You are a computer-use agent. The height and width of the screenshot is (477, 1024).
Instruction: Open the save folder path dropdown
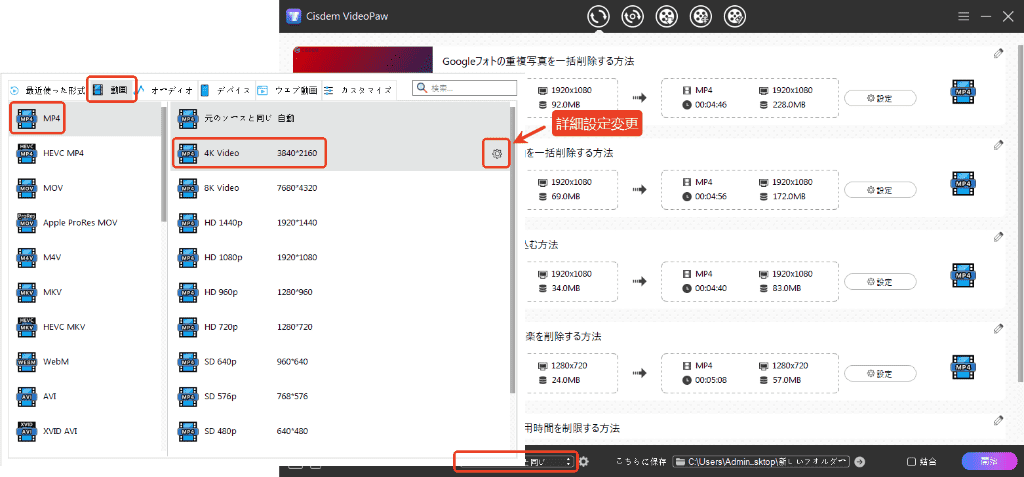pyautogui.click(x=762, y=461)
